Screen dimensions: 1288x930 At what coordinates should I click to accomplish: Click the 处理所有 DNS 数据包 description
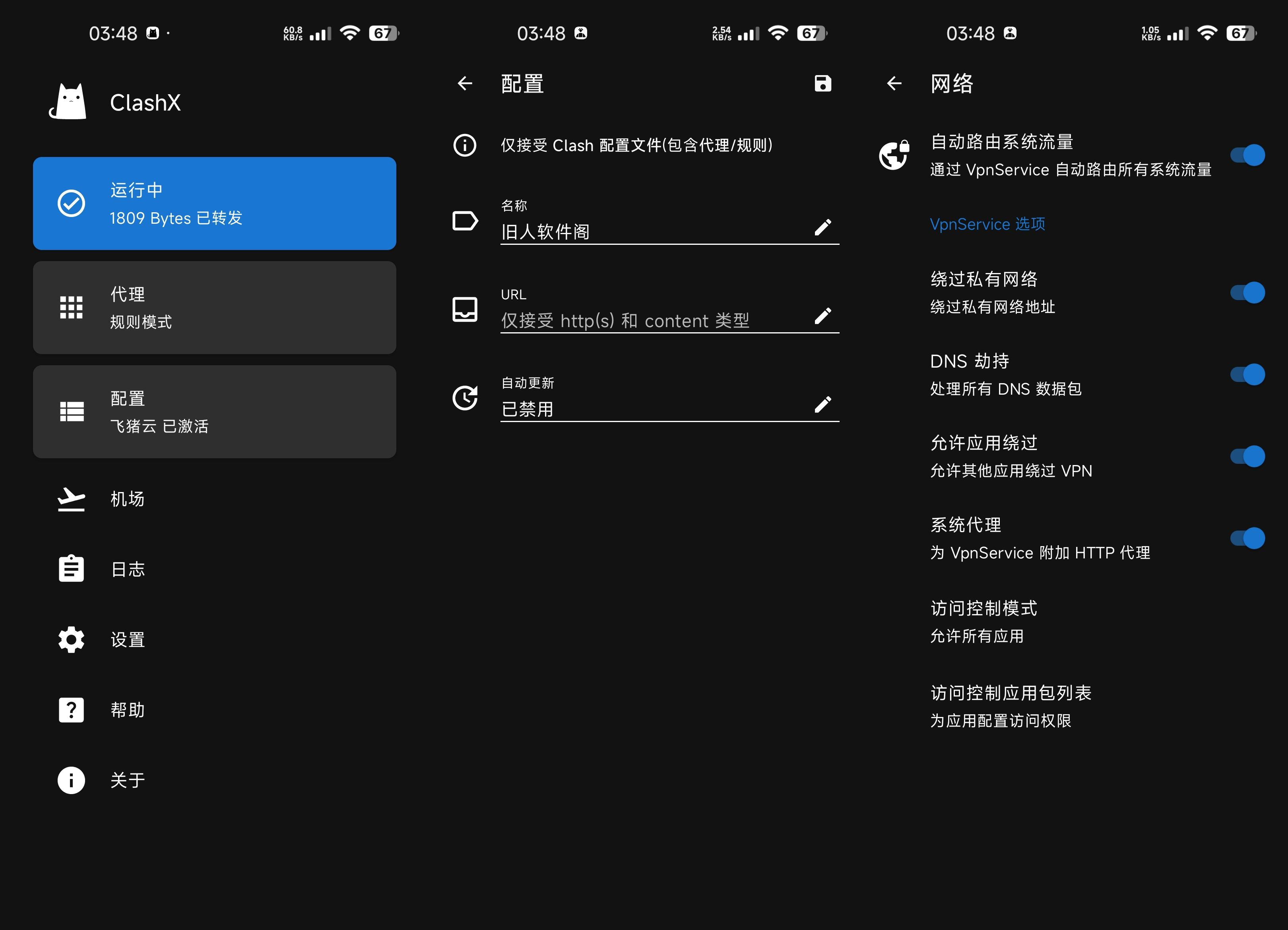point(1006,389)
